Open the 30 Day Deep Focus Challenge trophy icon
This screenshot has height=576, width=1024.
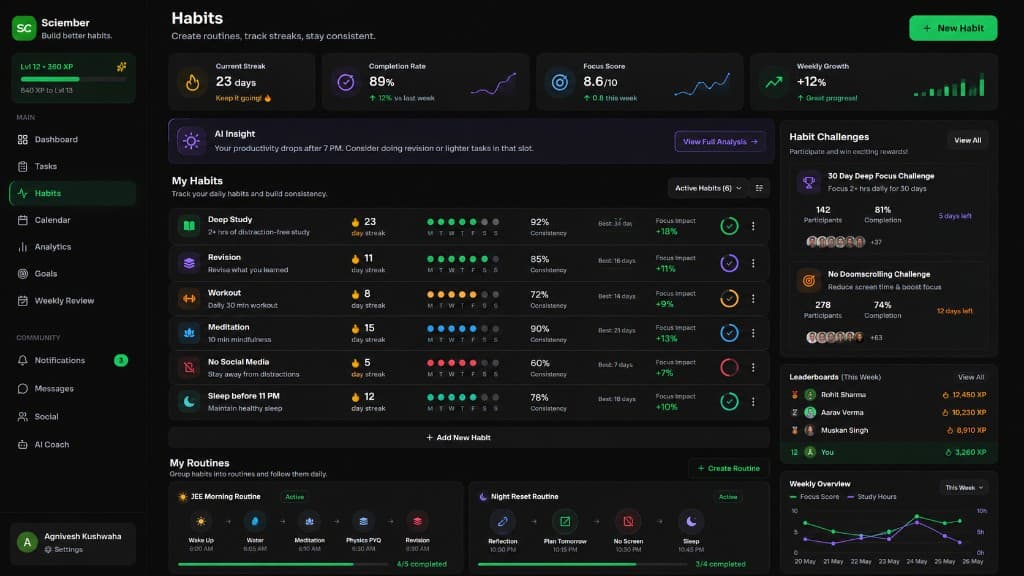(x=808, y=182)
